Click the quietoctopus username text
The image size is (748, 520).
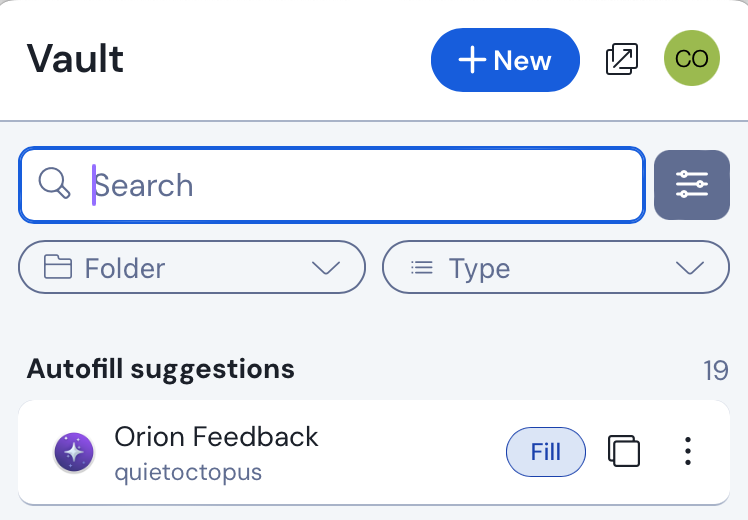pyautogui.click(x=188, y=472)
